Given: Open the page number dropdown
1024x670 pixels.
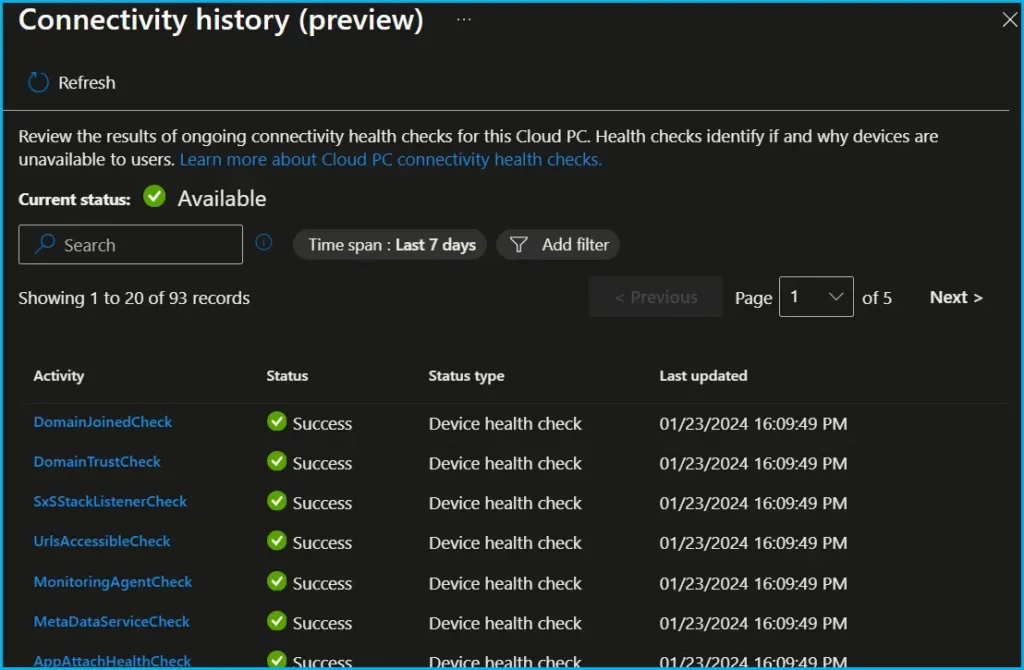Looking at the screenshot, I should (x=816, y=297).
